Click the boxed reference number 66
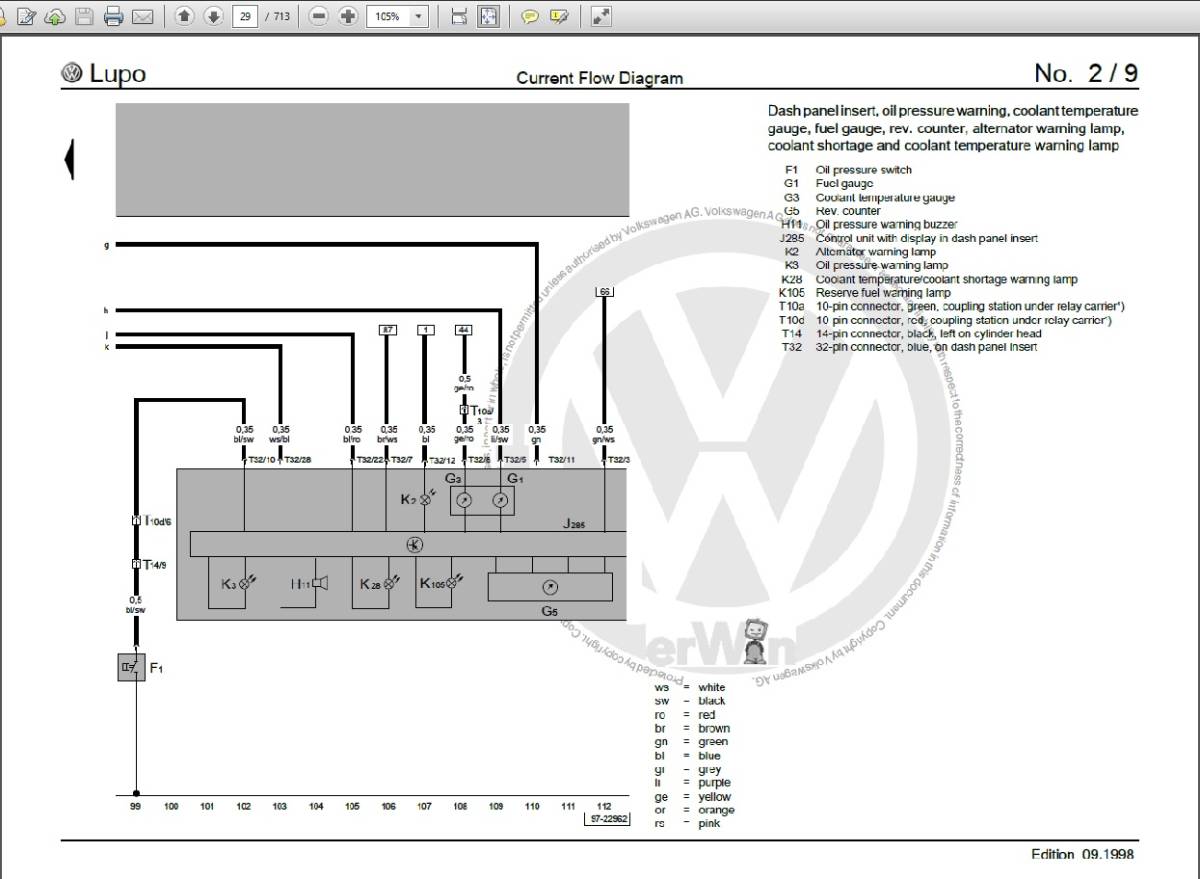The image size is (1200, 879). tap(603, 292)
